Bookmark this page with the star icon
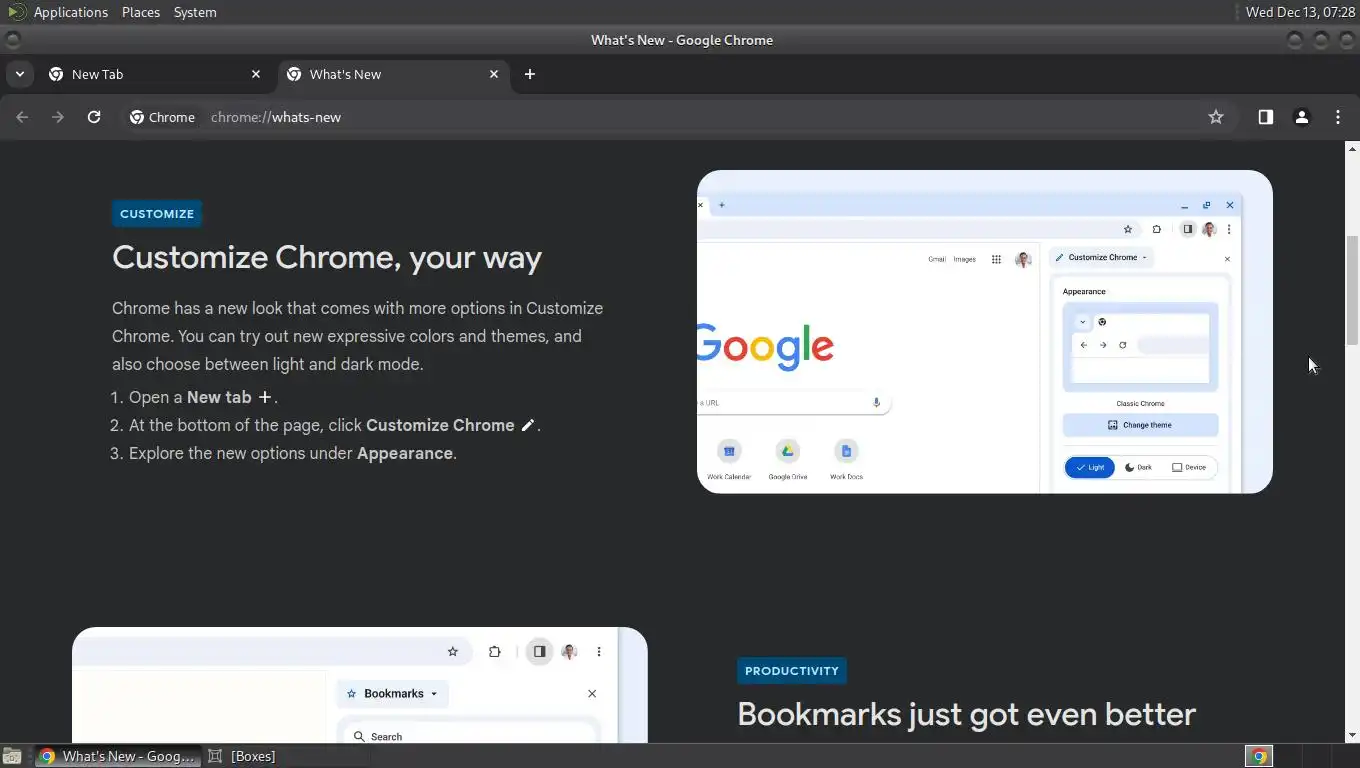 pyautogui.click(x=1216, y=117)
